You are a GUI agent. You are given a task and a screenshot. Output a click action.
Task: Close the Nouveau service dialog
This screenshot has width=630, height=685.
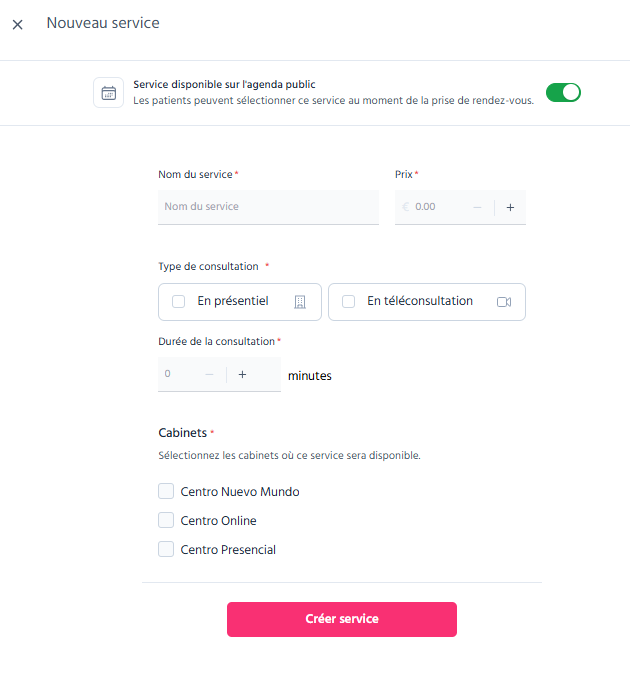tap(17, 24)
